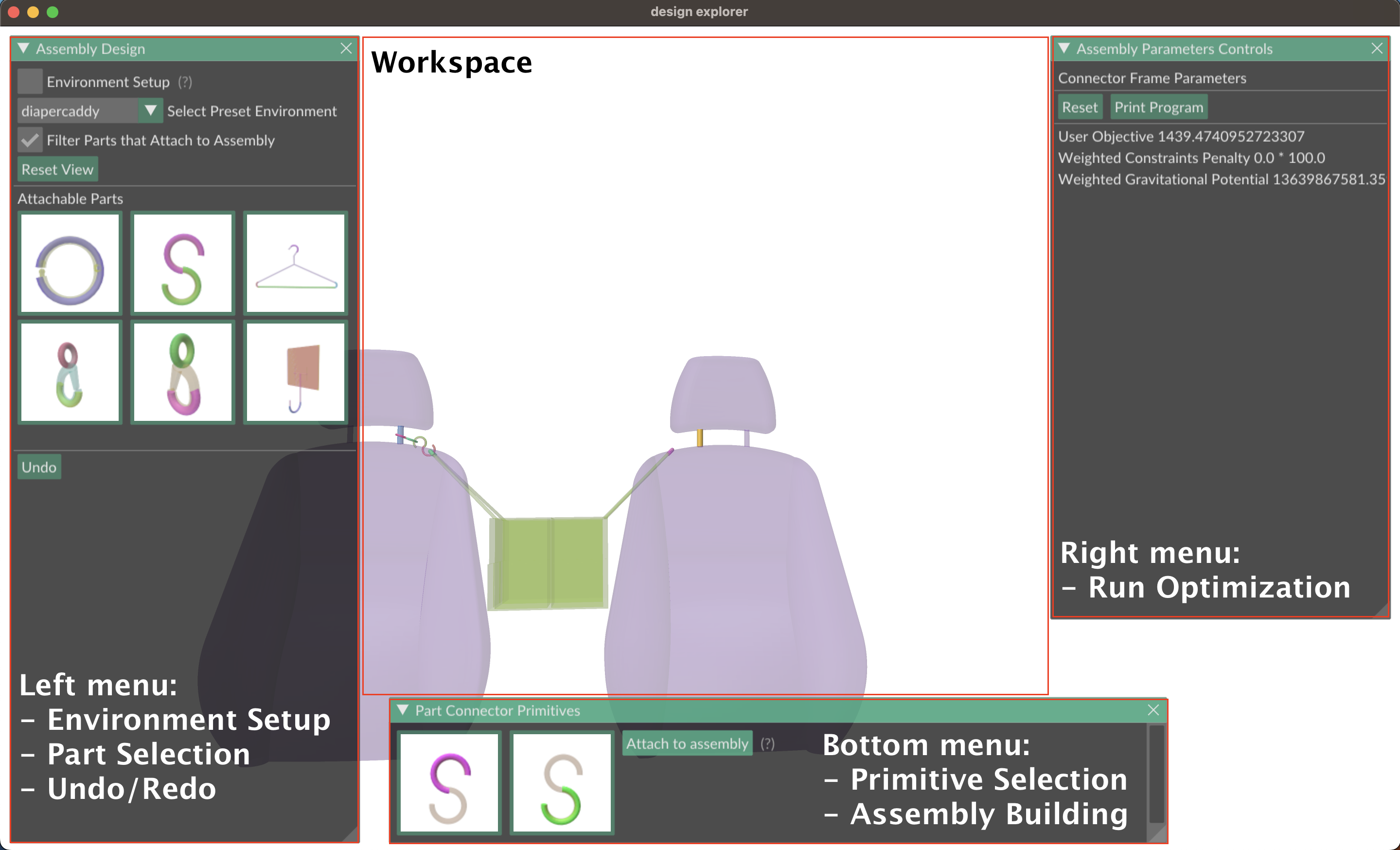Select the large green-pink carabiner part
The width and height of the screenshot is (1400, 850).
click(182, 372)
